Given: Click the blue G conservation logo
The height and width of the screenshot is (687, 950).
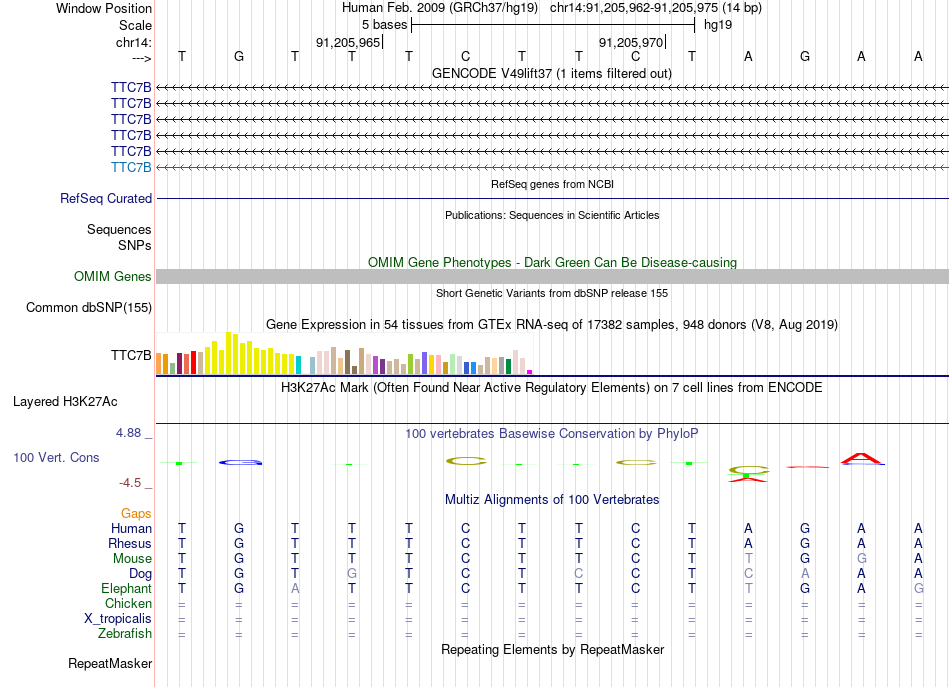Looking at the screenshot, I should [241, 463].
